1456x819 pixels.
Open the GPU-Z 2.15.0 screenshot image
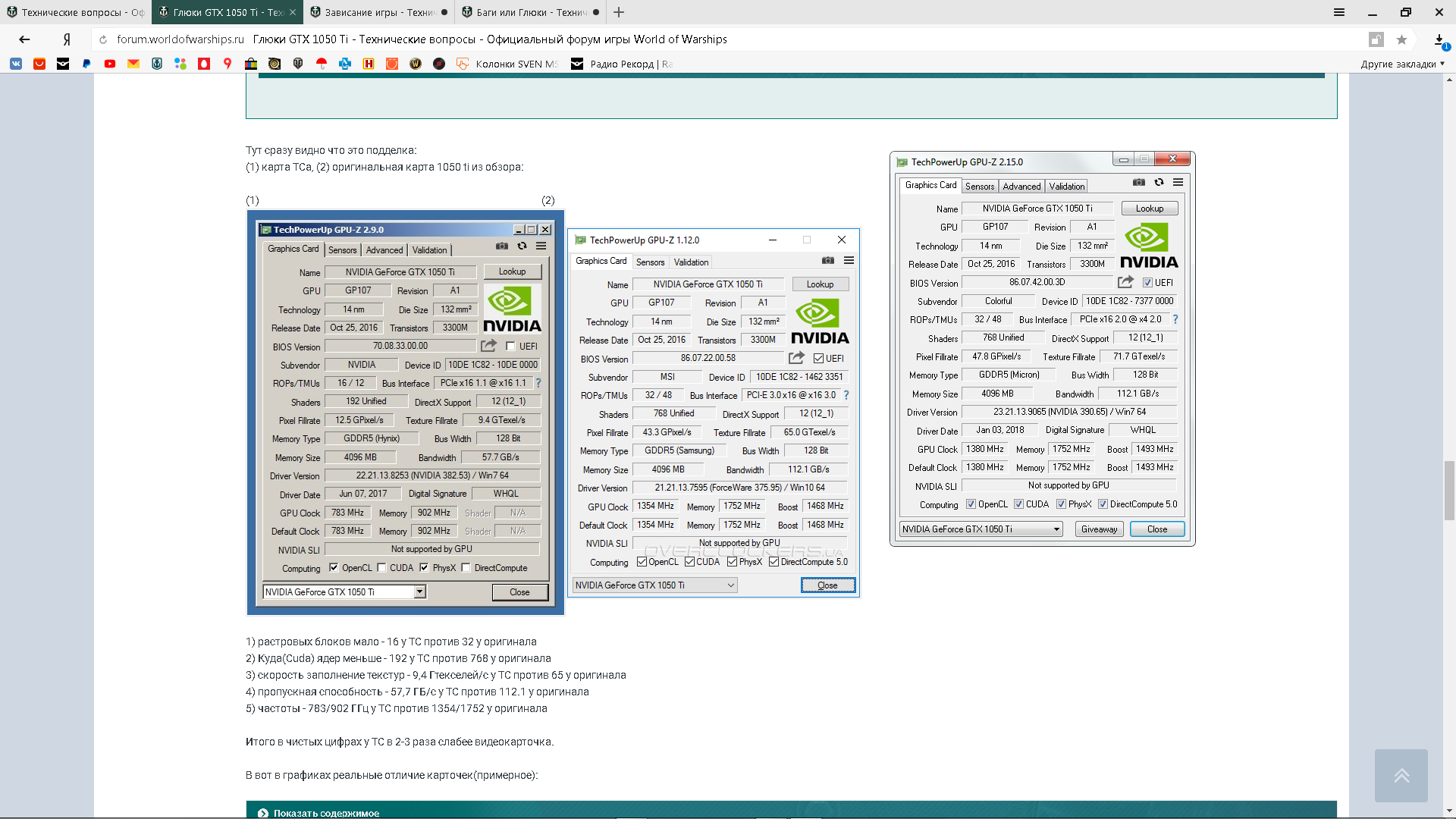click(x=1042, y=348)
